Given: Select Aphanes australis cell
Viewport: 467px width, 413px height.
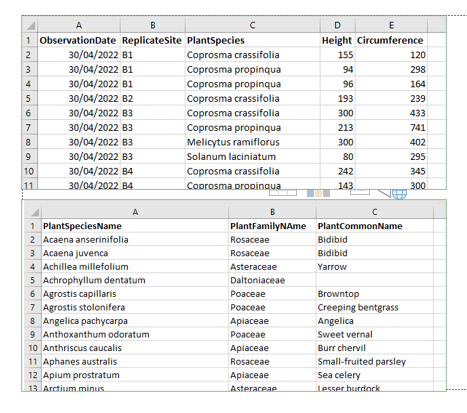Looking at the screenshot, I should (x=135, y=362).
